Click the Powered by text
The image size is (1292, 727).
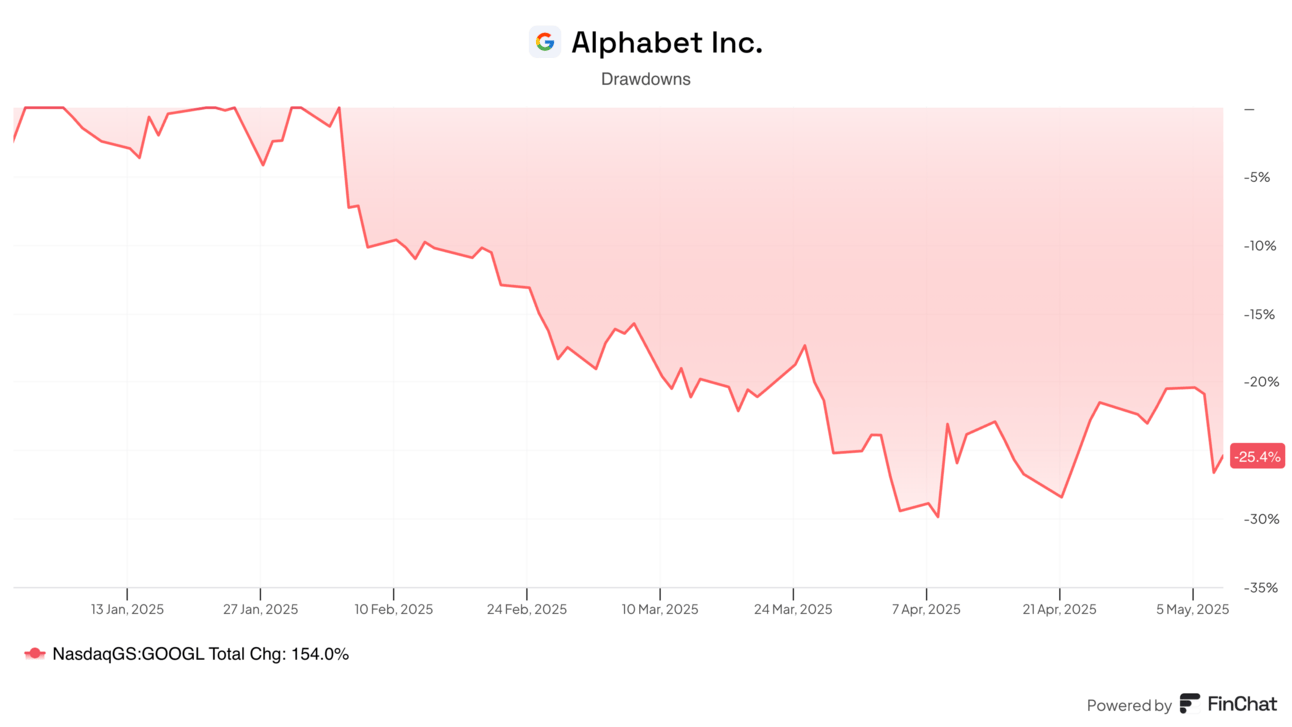[1129, 705]
